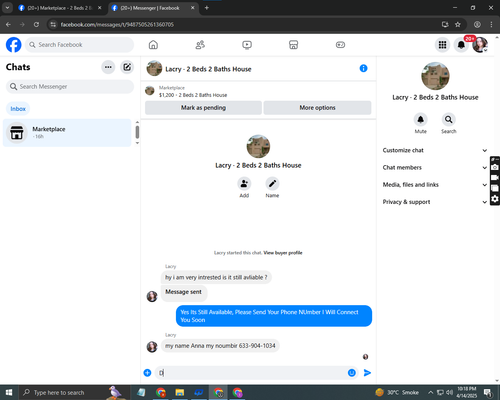Open the Watch video icon
The width and height of the screenshot is (500, 400).
[x=247, y=45]
